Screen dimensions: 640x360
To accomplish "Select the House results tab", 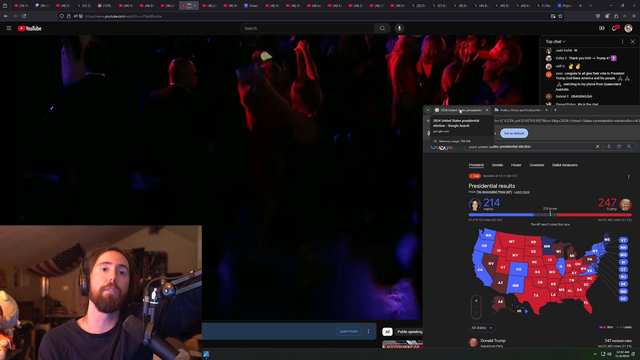I will (516, 165).
